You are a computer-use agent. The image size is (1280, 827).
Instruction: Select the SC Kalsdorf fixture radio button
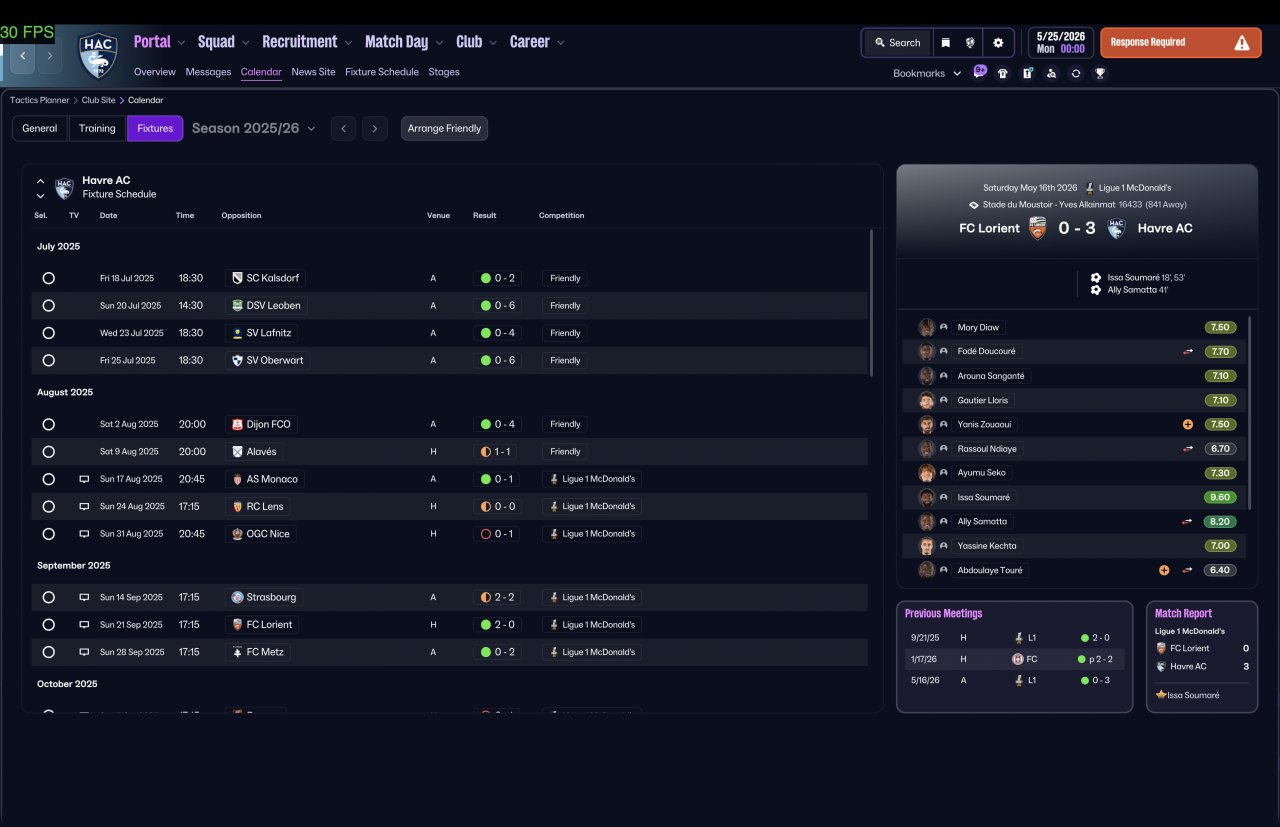(x=48, y=278)
